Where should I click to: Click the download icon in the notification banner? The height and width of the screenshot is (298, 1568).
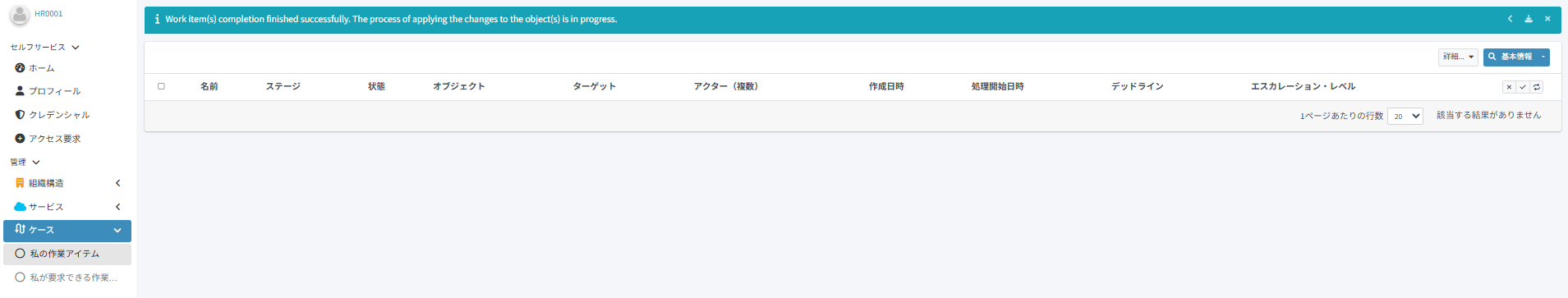pyautogui.click(x=1529, y=19)
